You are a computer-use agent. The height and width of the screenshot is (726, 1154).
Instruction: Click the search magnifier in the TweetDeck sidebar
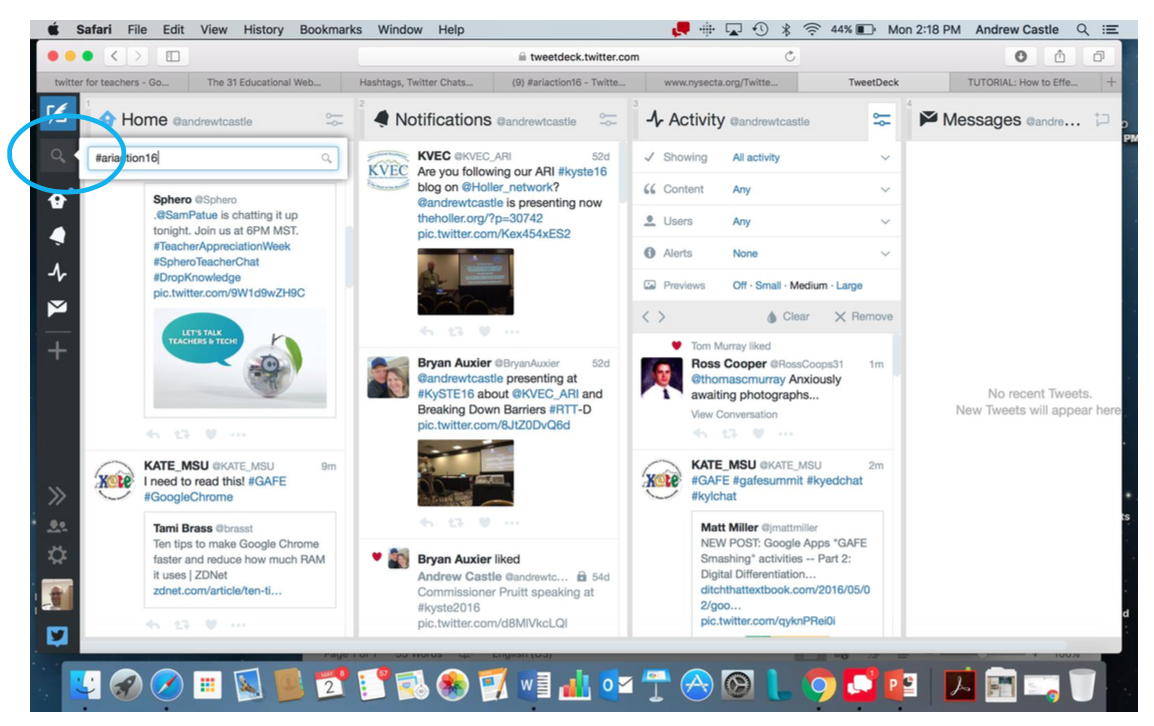tap(57, 156)
